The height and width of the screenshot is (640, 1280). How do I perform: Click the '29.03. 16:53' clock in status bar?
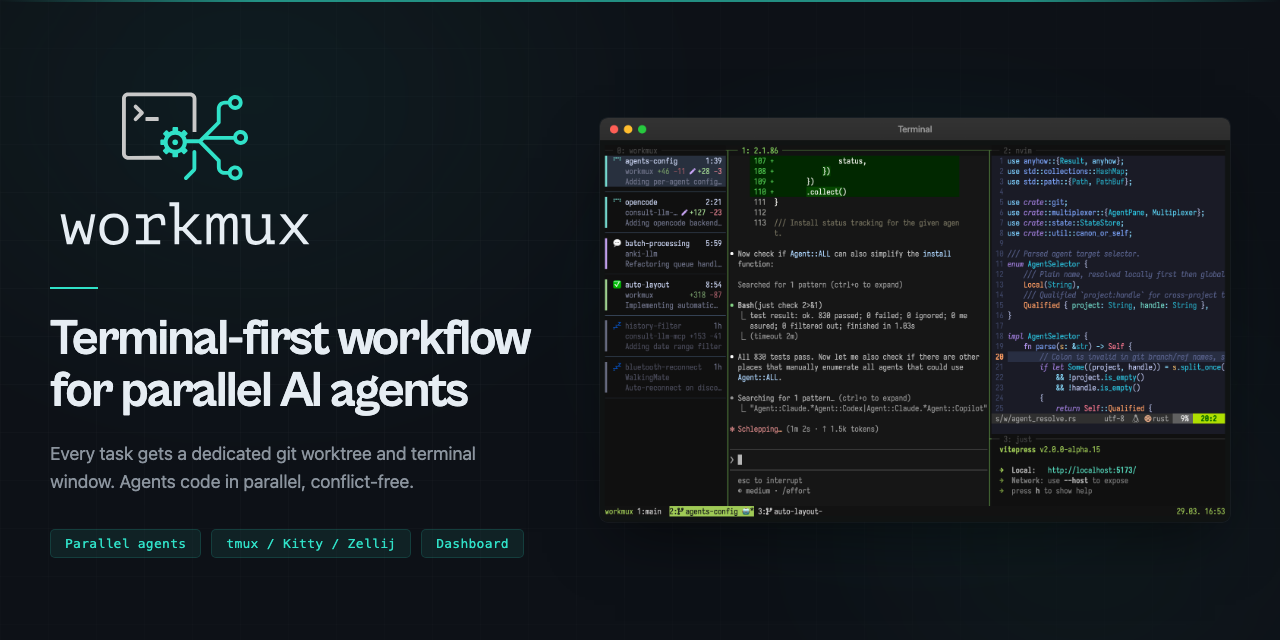[x=1201, y=512]
